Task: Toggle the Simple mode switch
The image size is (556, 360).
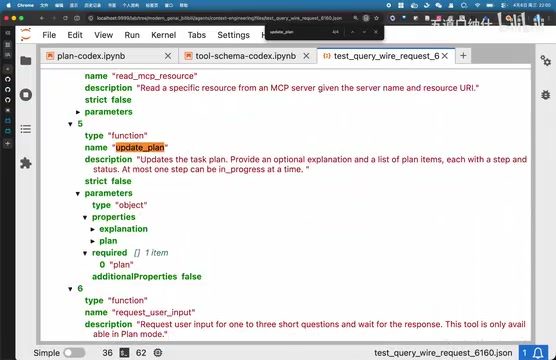Action: pos(74,353)
